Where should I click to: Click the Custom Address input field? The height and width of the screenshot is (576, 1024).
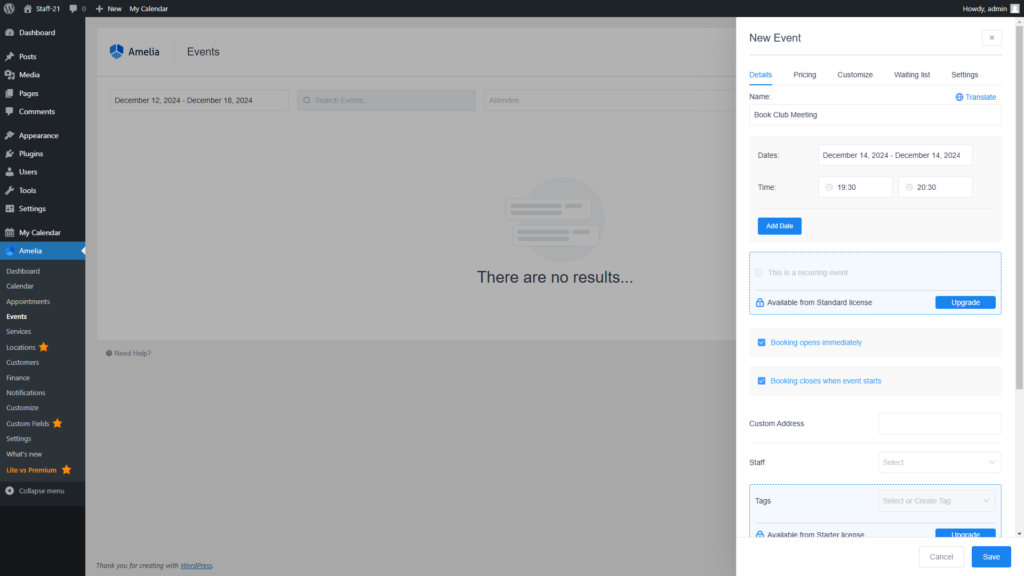(x=939, y=423)
